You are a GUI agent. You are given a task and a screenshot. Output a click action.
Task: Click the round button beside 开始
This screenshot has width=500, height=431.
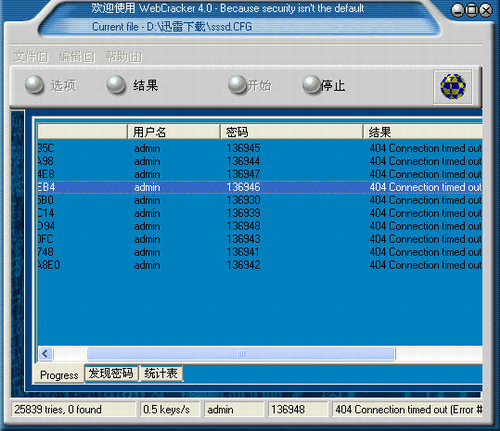[x=237, y=84]
